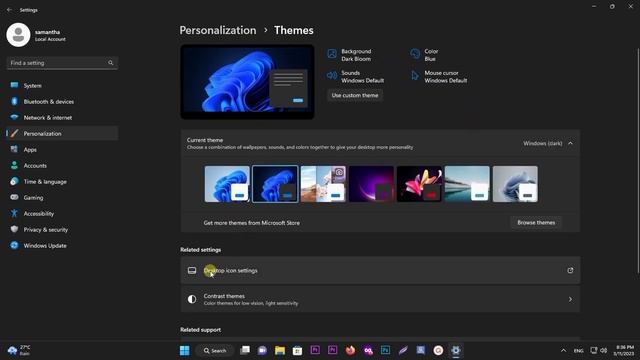
Task: Open the weather widget on the taskbar
Action: click(19, 350)
